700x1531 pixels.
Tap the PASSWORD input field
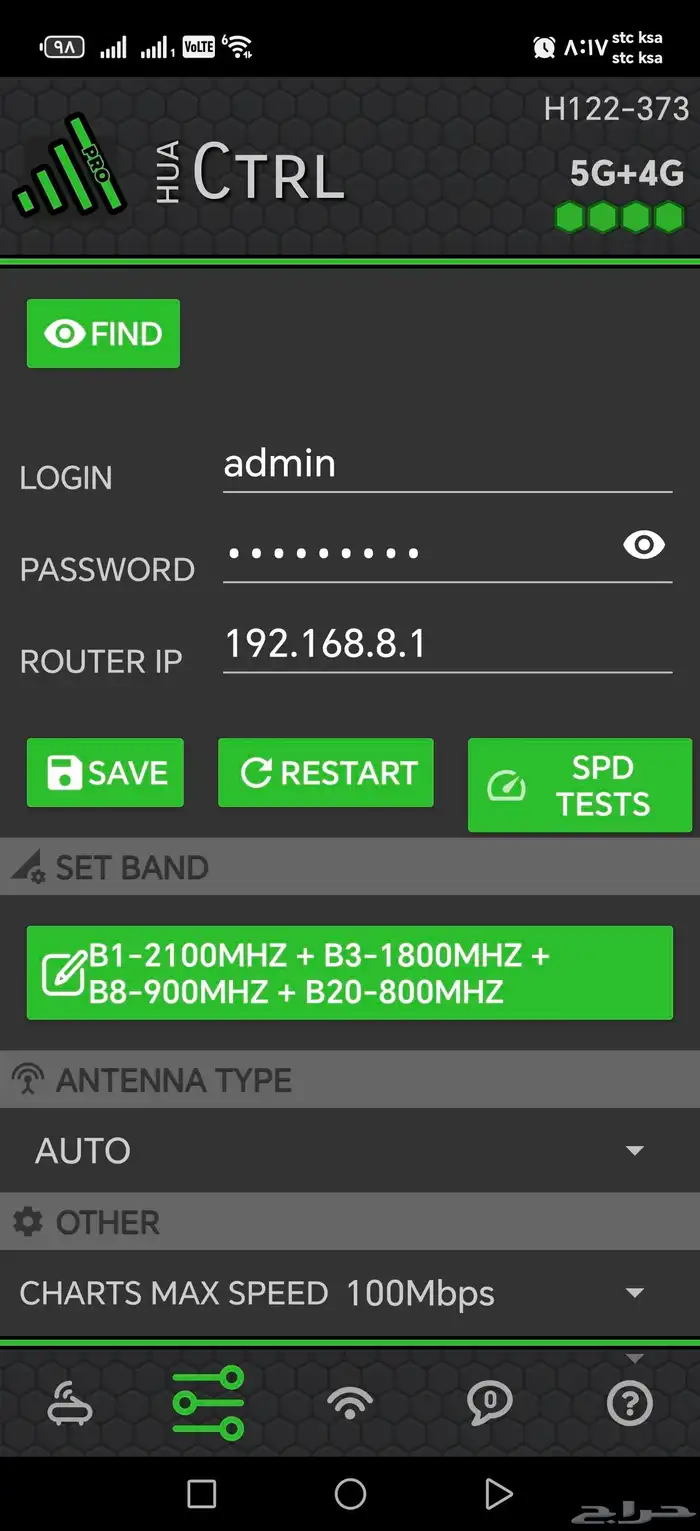pyautogui.click(x=420, y=552)
